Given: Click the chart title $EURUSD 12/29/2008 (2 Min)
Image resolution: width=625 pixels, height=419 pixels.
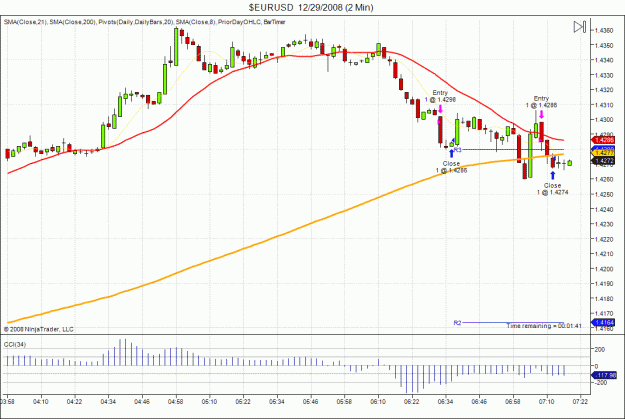Looking at the screenshot, I should (x=311, y=7).
